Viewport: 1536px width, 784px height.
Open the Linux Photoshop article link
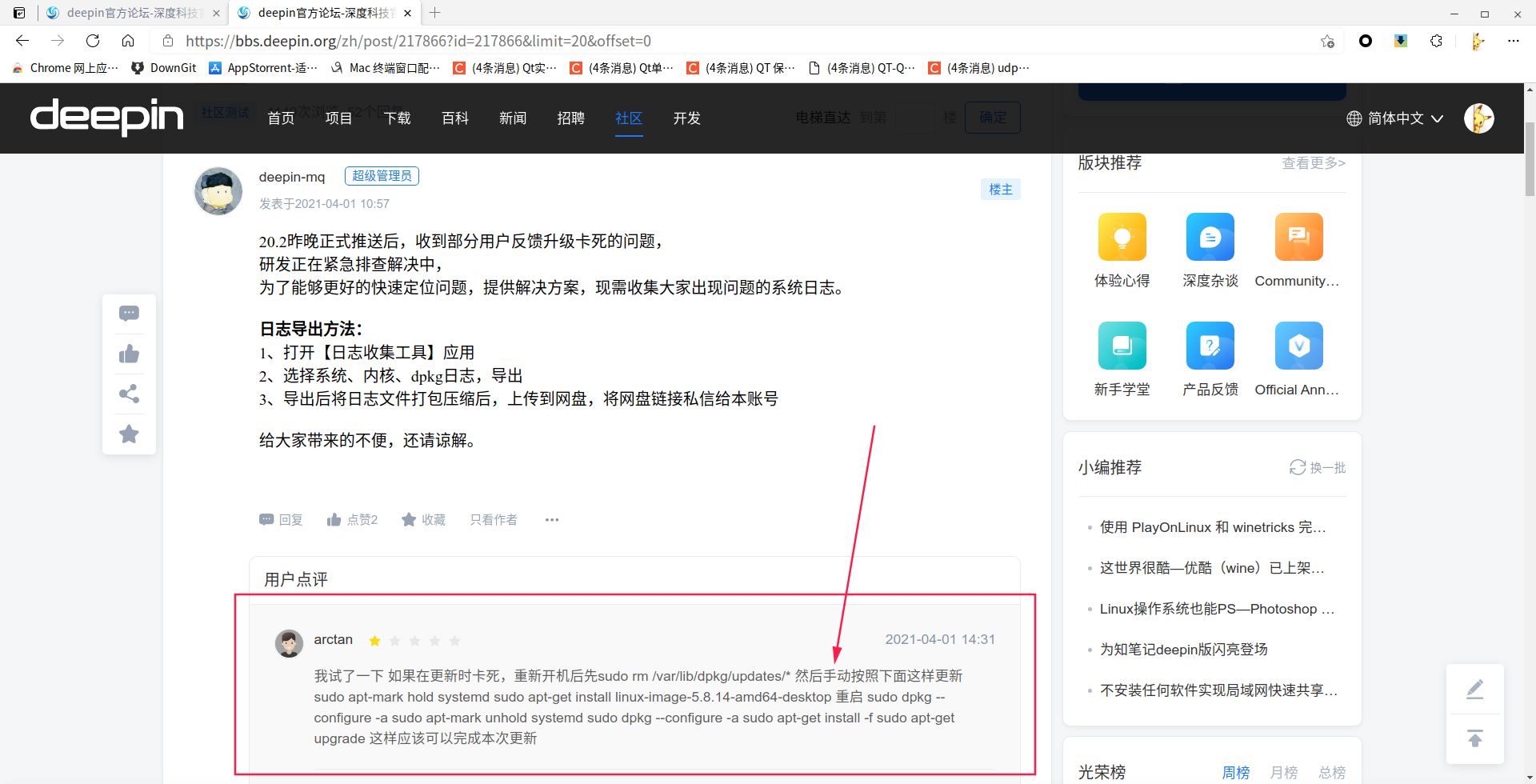click(x=1217, y=609)
